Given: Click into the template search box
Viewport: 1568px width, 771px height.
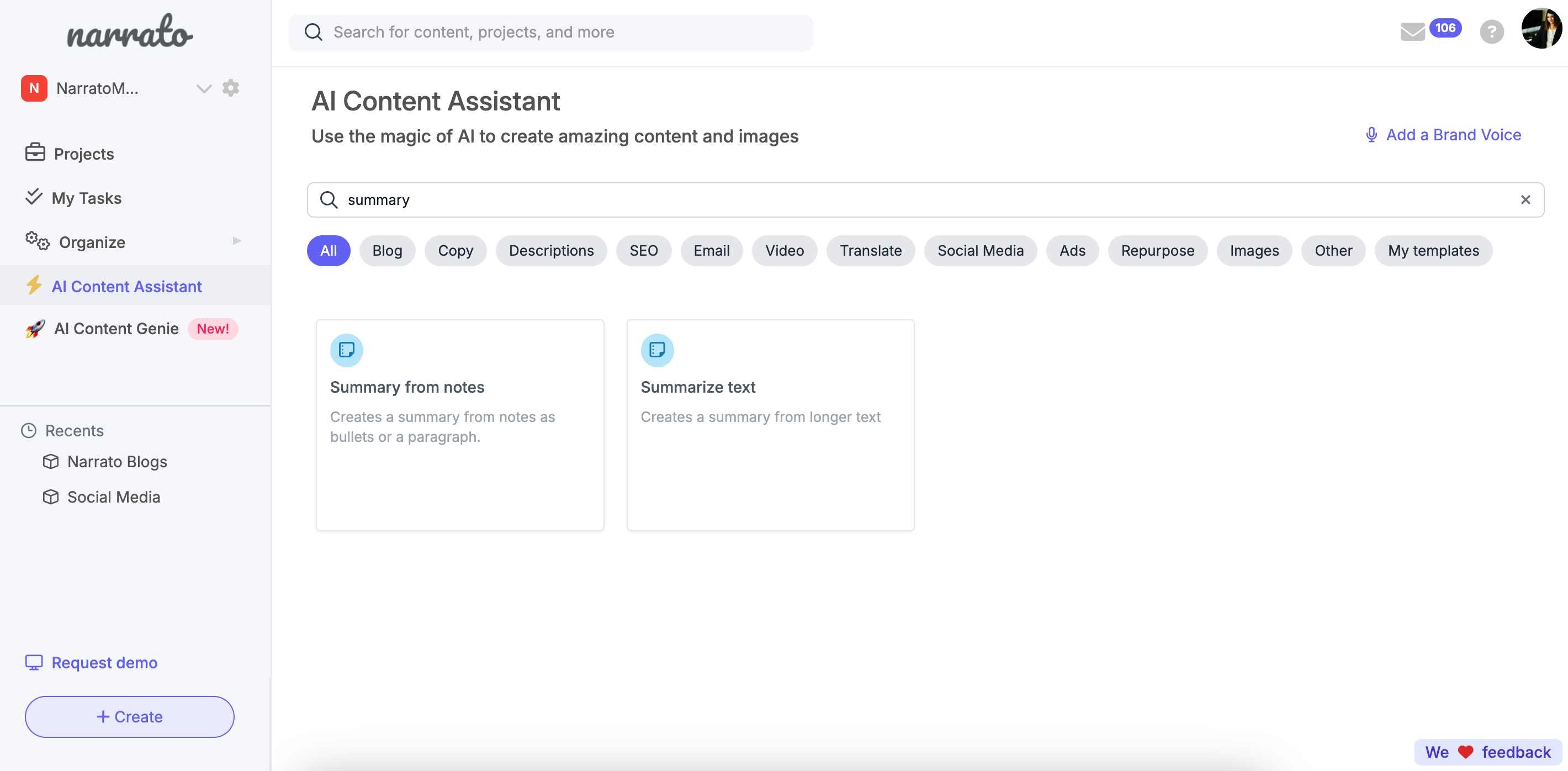Looking at the screenshot, I should tap(925, 200).
